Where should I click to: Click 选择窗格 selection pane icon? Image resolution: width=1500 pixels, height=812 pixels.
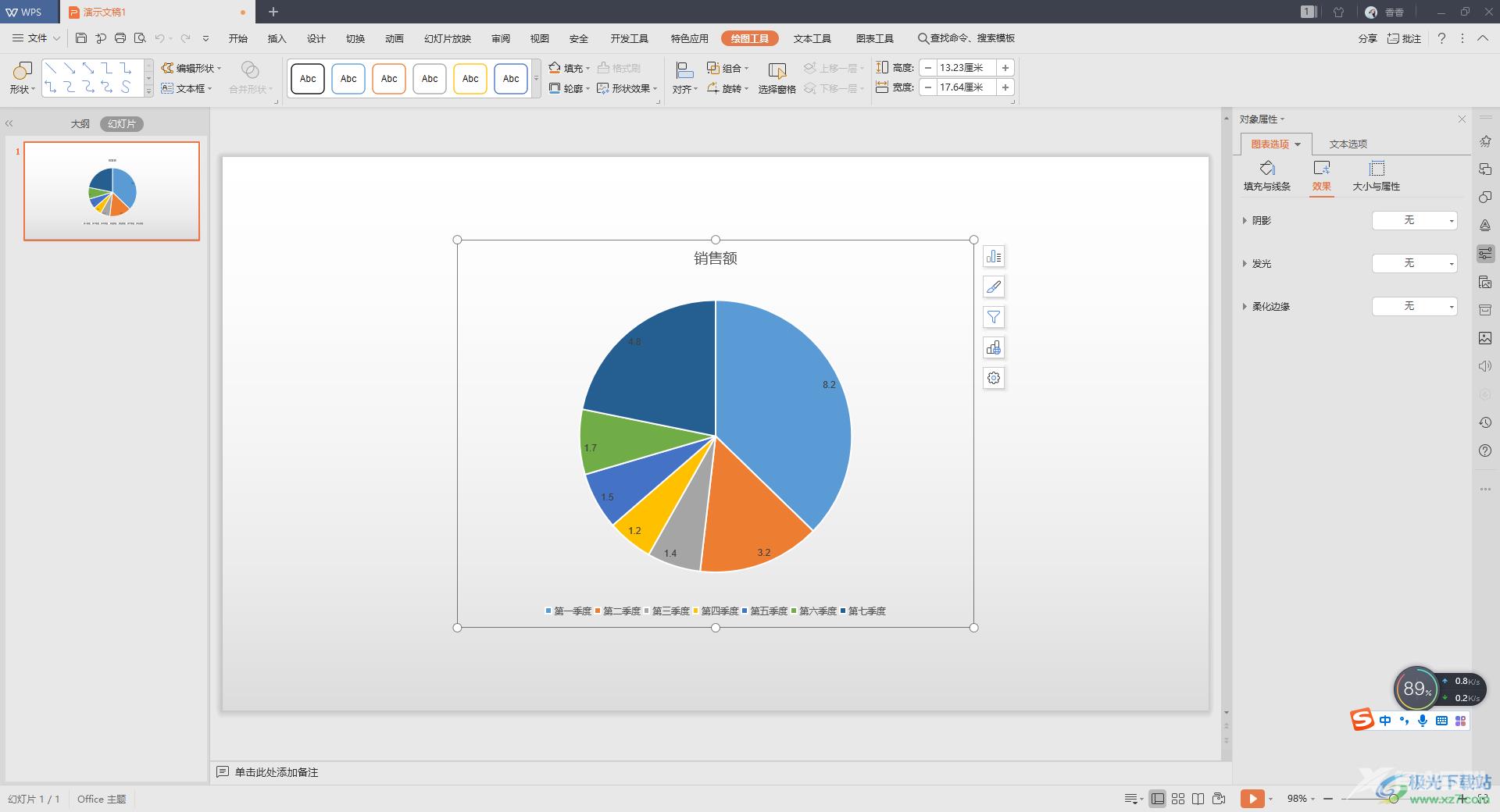pyautogui.click(x=777, y=78)
